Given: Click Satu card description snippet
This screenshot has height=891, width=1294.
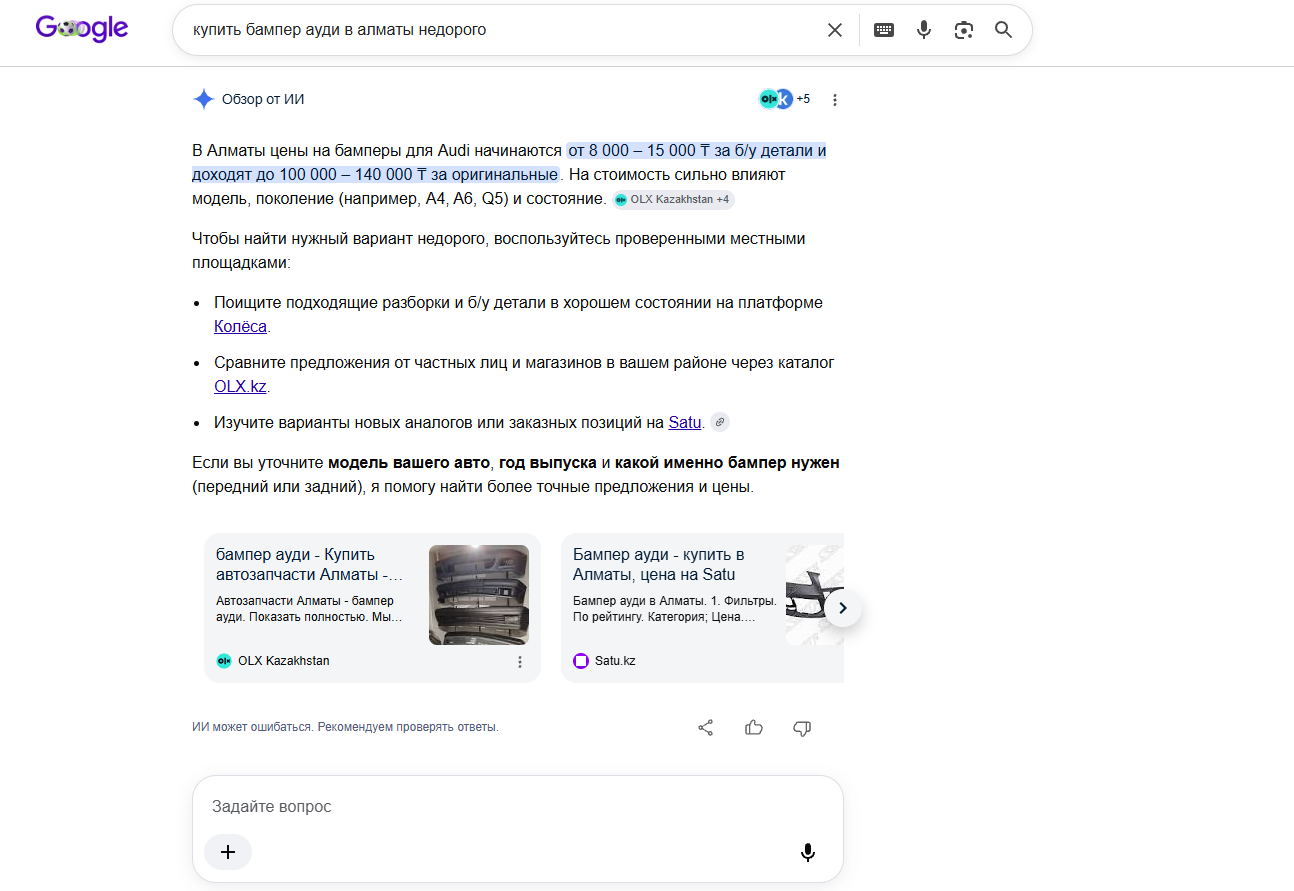Looking at the screenshot, I should pos(674,609).
